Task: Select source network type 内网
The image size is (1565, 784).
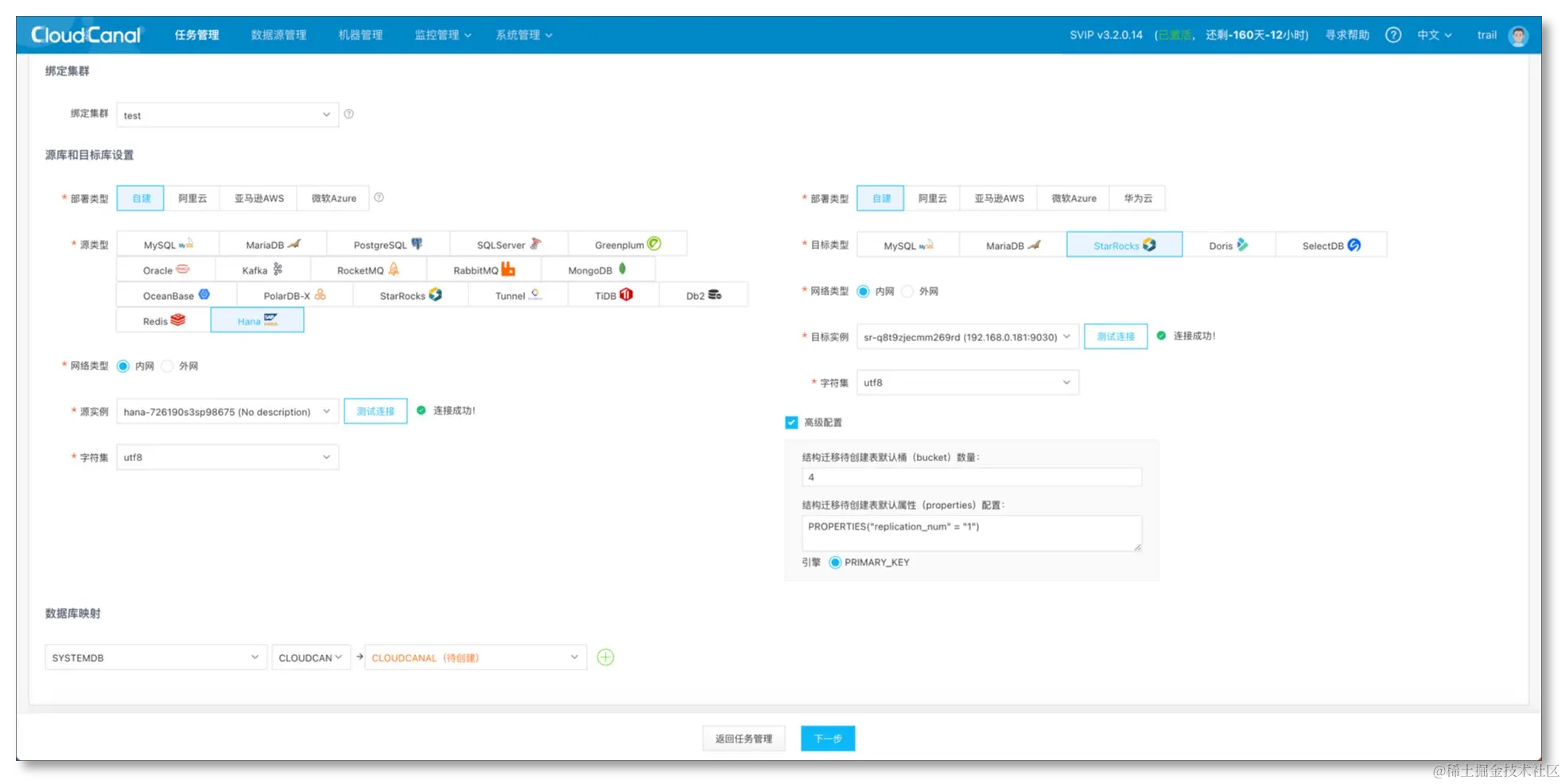Action: coord(123,366)
